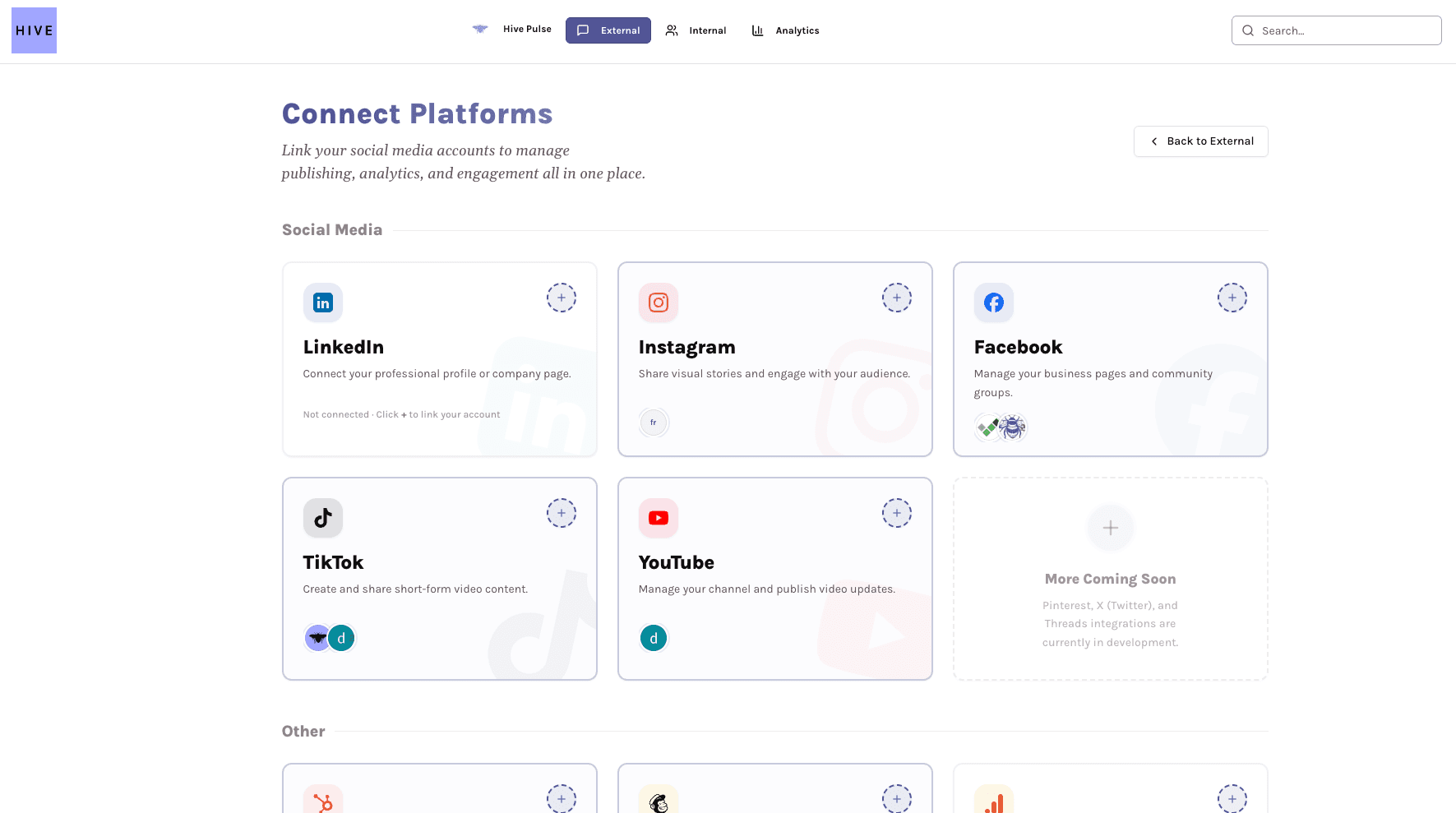
Task: Click 'Connect your professional profile' description
Action: click(x=437, y=374)
